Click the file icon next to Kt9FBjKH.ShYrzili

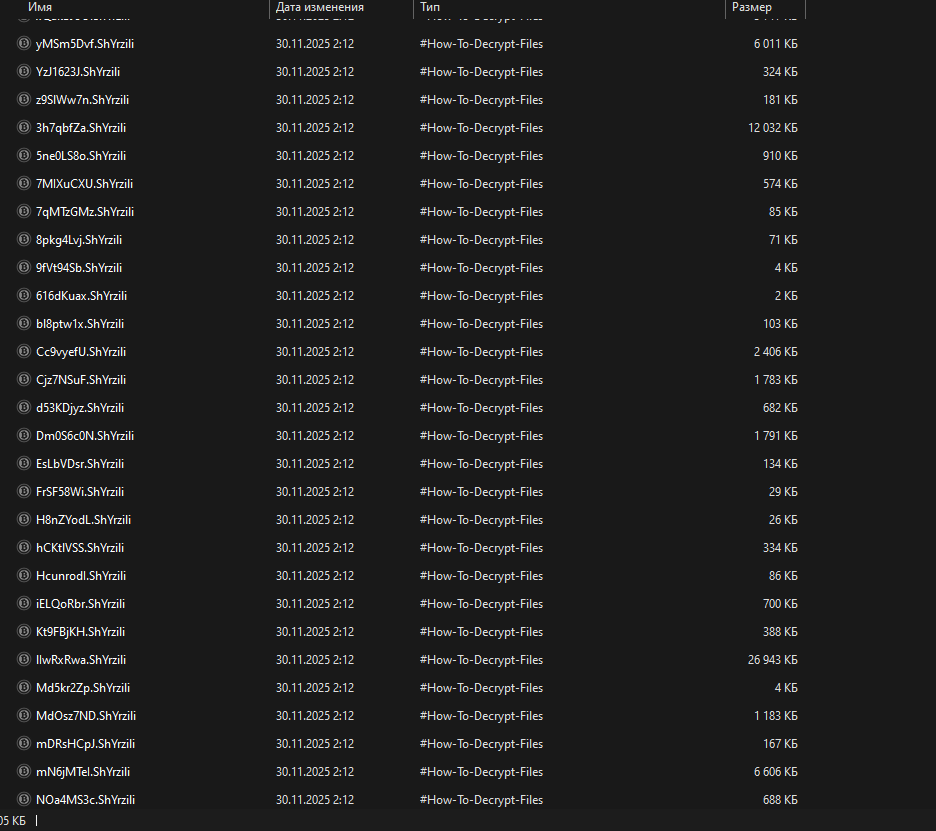23,631
